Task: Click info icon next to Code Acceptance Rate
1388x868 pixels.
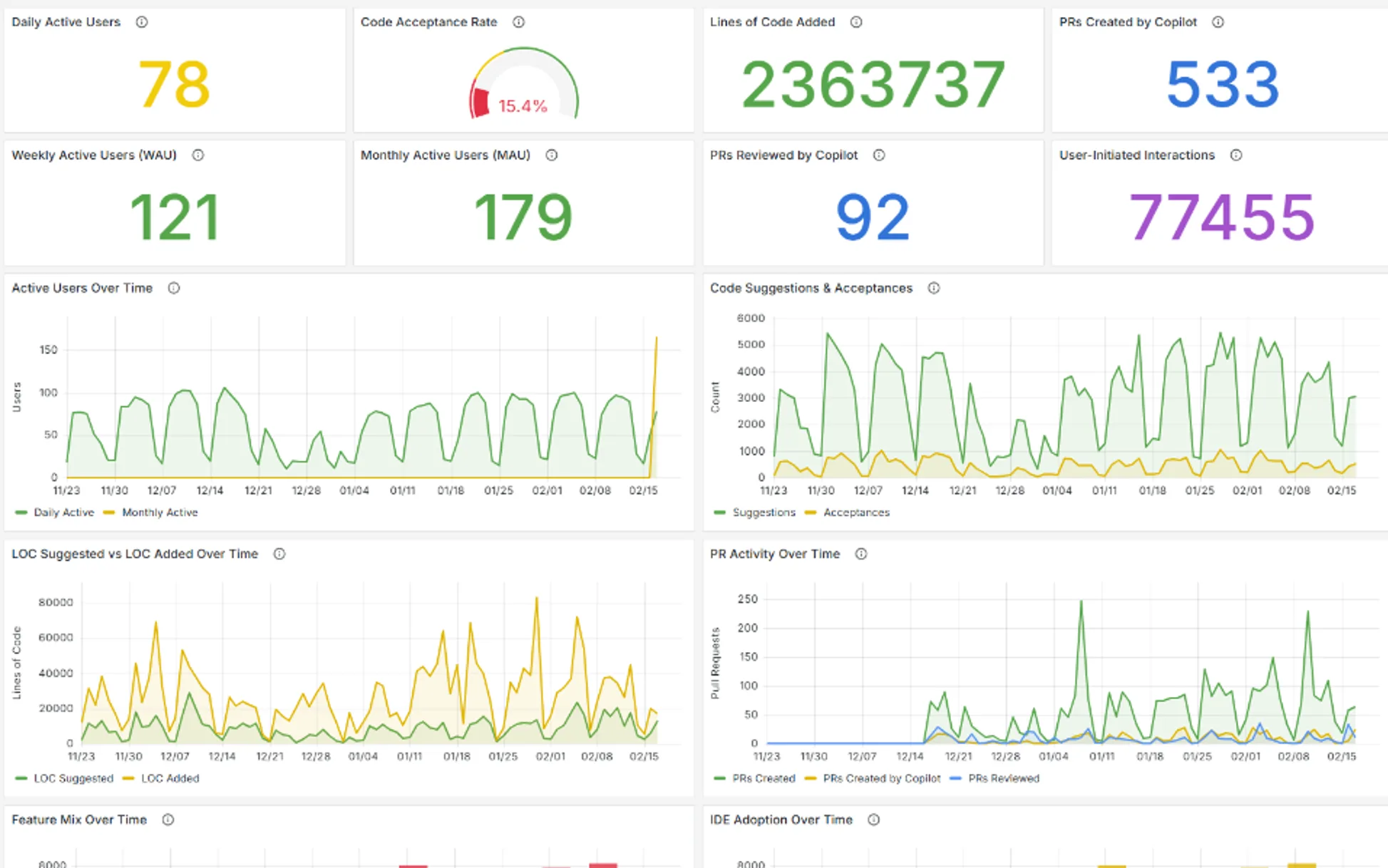Action: click(x=519, y=22)
